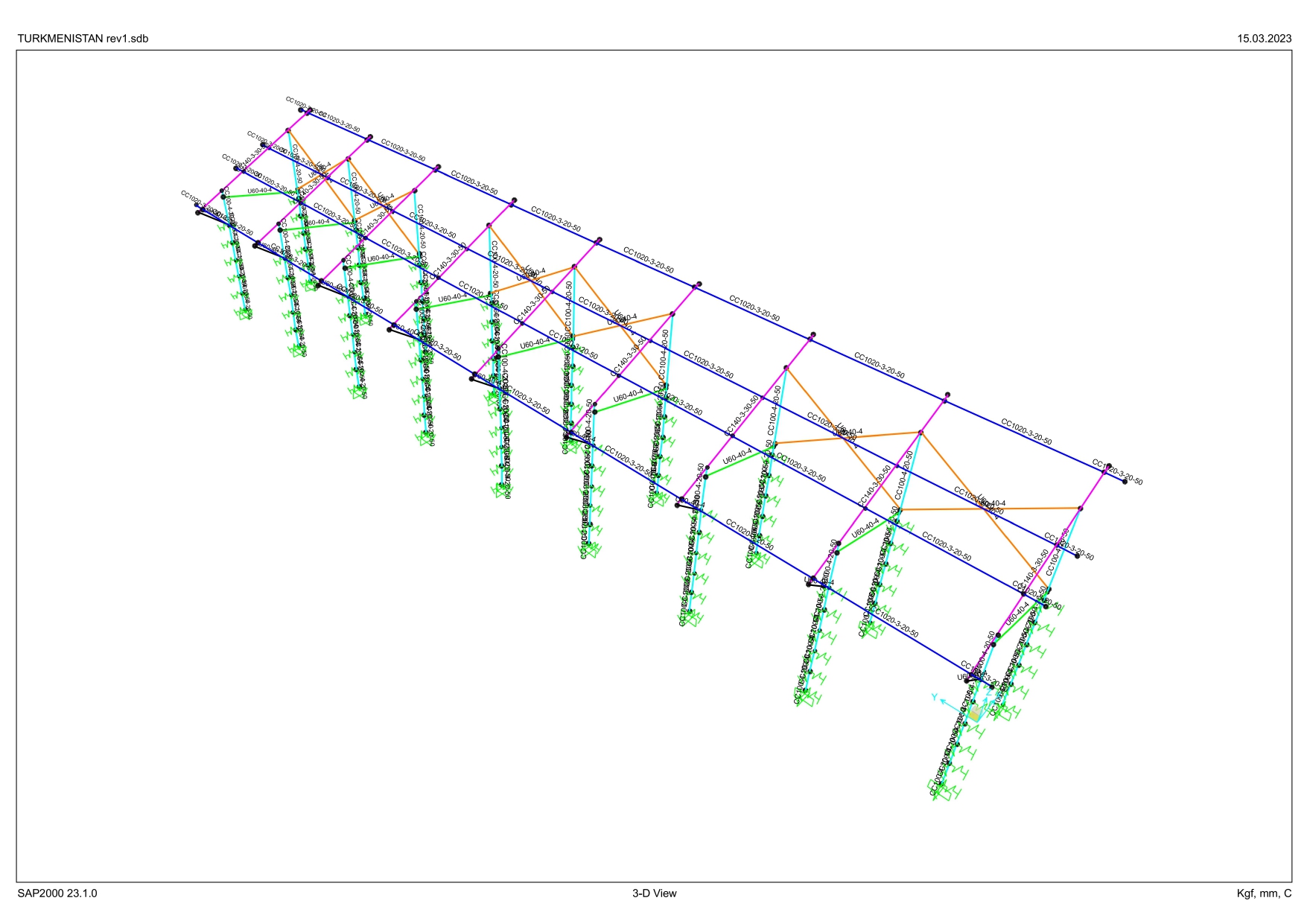
Task: Select the SAP2000 23.1.0 version text
Action: [x=57, y=893]
